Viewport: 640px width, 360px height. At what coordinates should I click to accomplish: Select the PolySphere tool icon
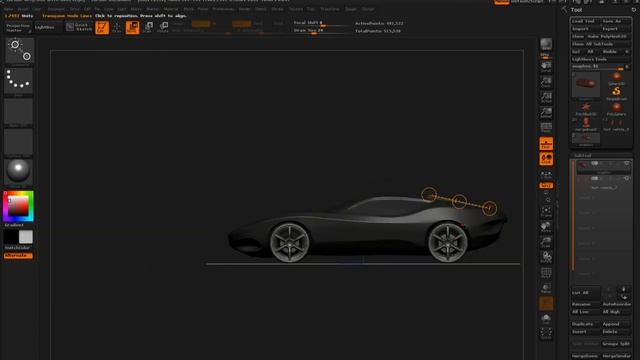[x=616, y=109]
